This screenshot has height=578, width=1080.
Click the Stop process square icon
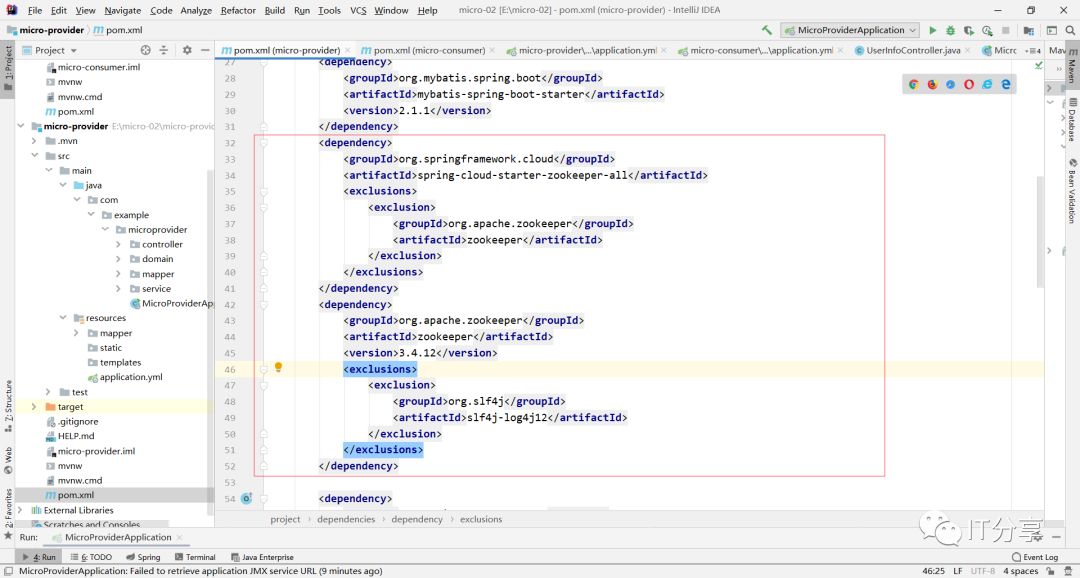(1006, 30)
